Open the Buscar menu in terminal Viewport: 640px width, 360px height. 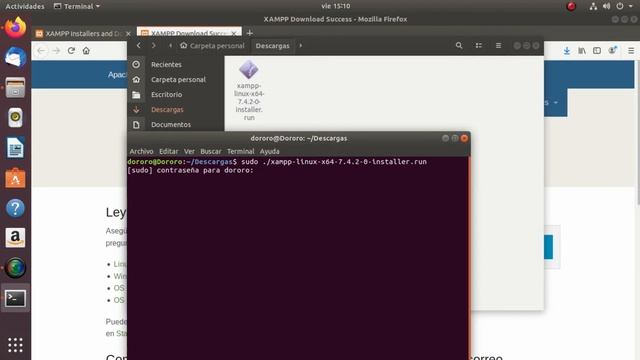tap(211, 151)
